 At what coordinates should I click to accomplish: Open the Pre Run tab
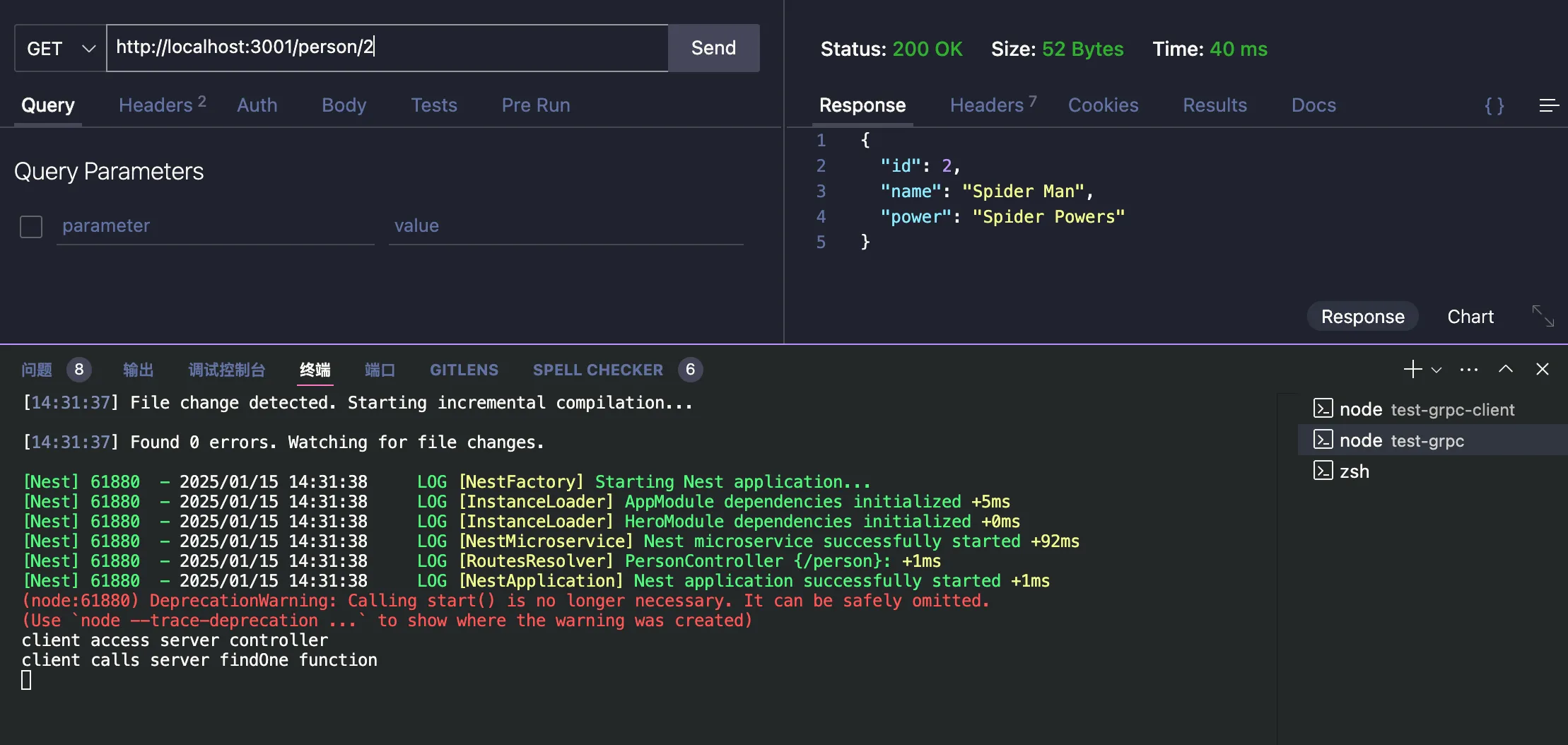tap(535, 105)
